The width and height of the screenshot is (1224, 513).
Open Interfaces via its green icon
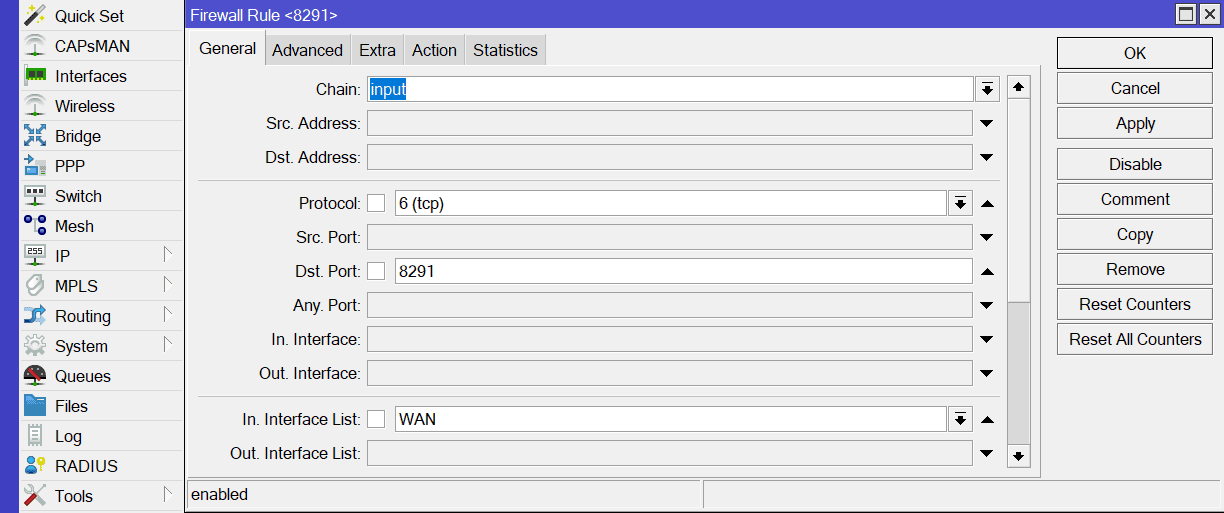[35, 76]
